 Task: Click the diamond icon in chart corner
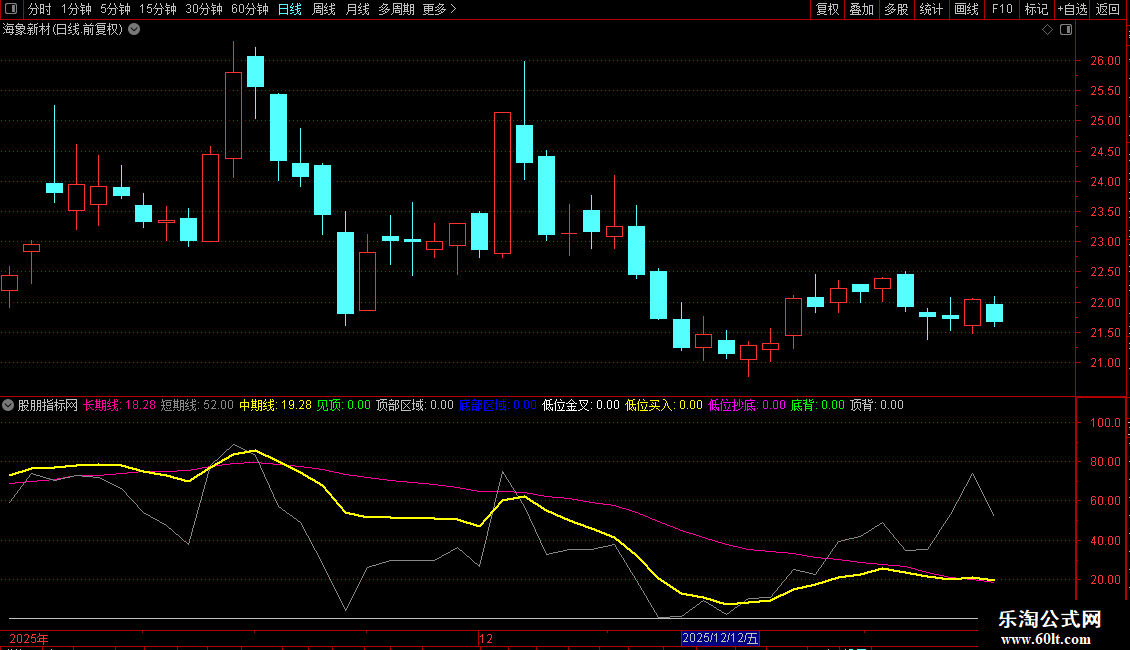coord(1048,30)
